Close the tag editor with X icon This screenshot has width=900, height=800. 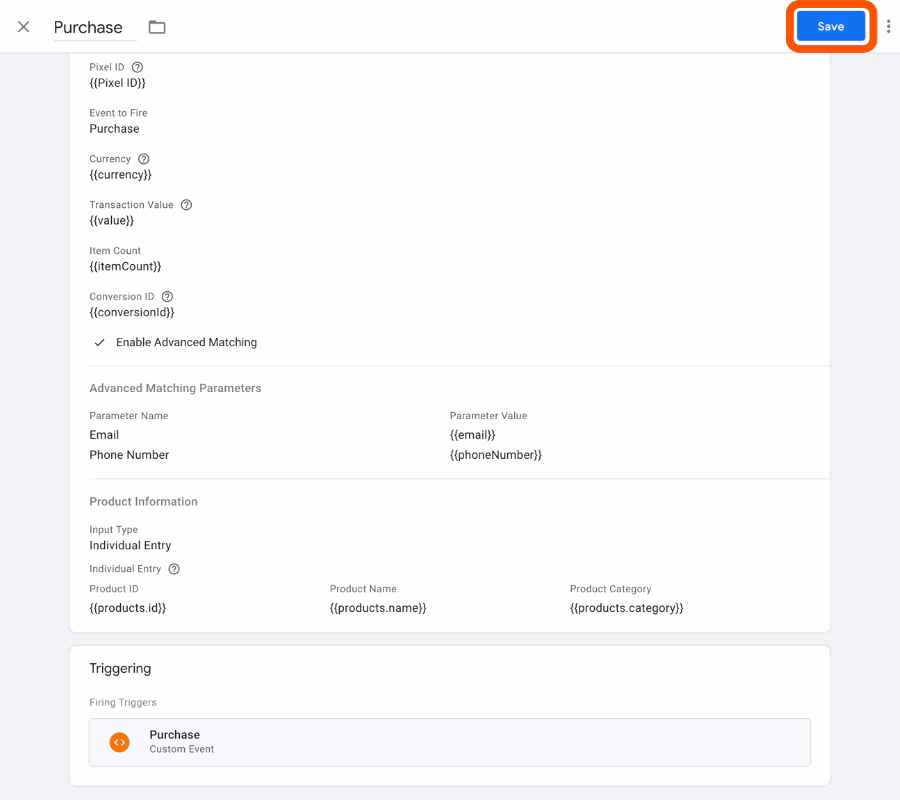pos(24,27)
